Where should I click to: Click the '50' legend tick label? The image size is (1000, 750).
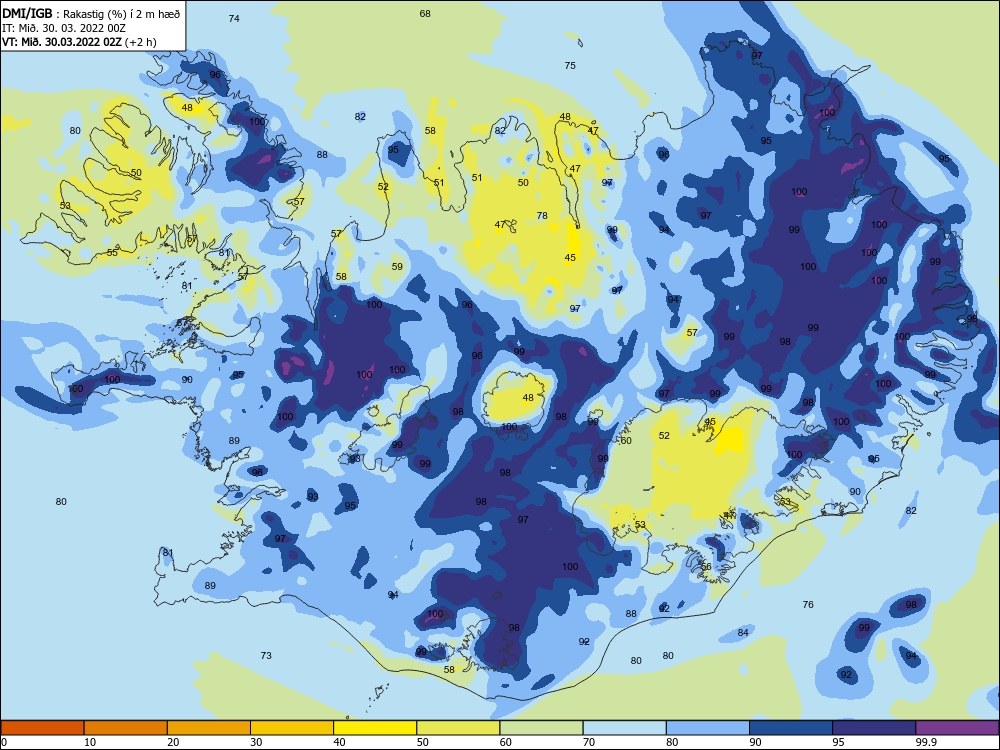click(x=423, y=742)
